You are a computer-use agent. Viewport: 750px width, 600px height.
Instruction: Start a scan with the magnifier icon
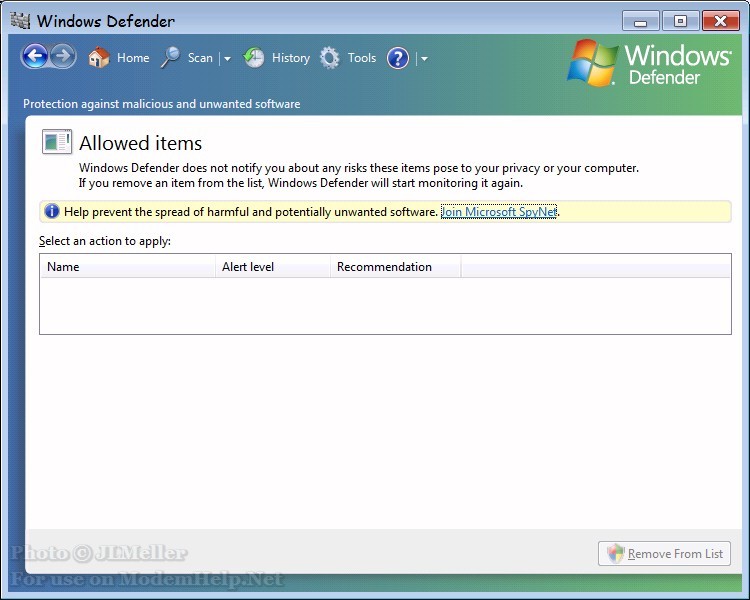pyautogui.click(x=170, y=57)
